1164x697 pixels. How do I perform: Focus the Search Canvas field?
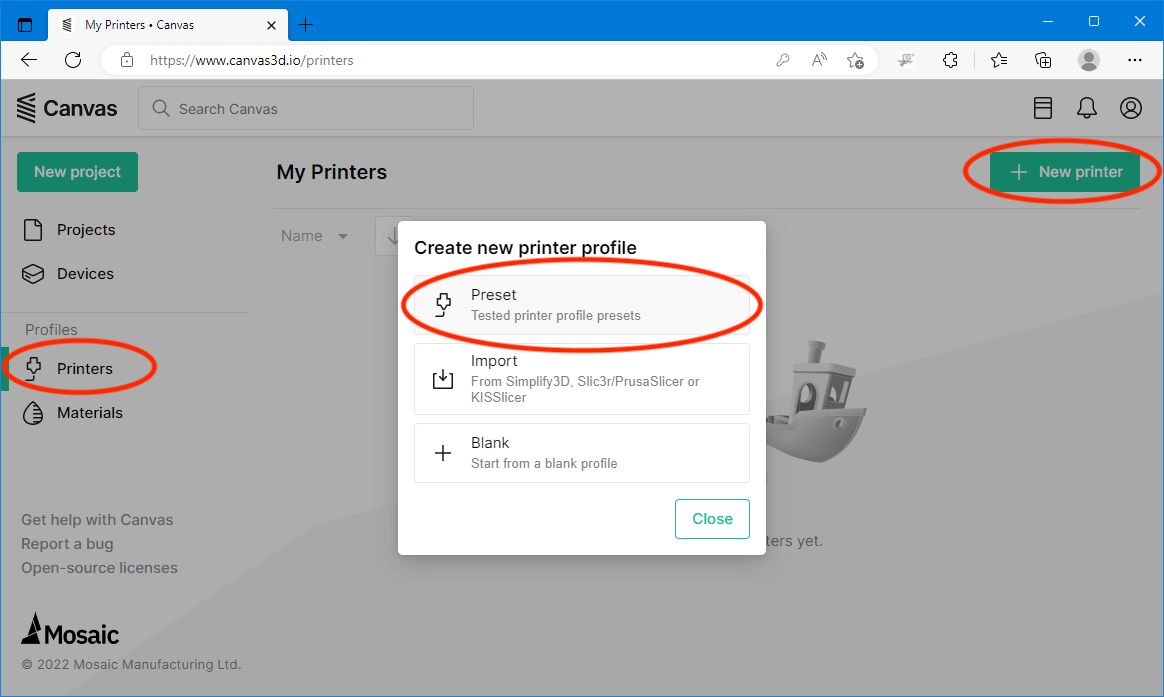coord(306,108)
